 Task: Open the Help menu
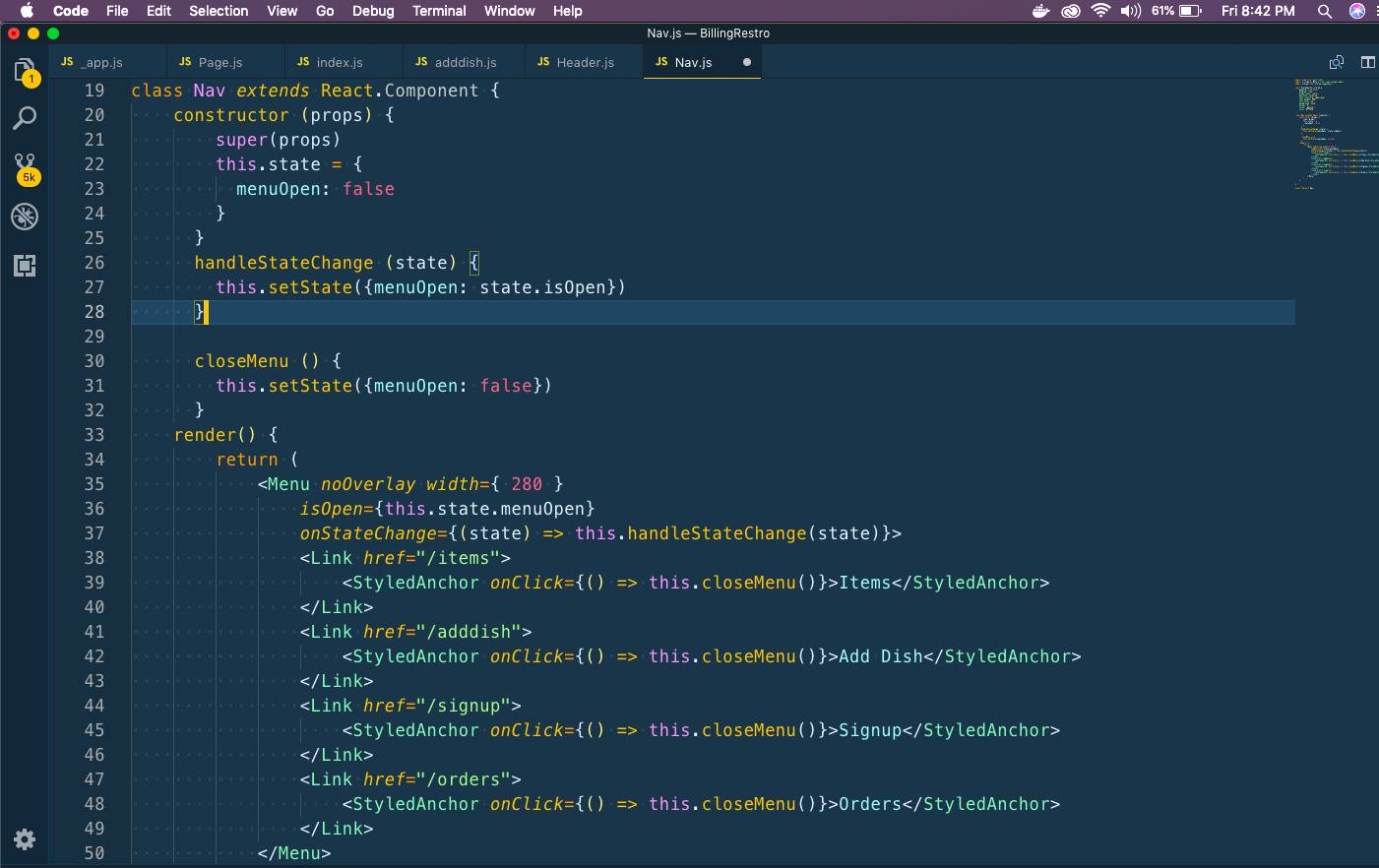click(567, 11)
